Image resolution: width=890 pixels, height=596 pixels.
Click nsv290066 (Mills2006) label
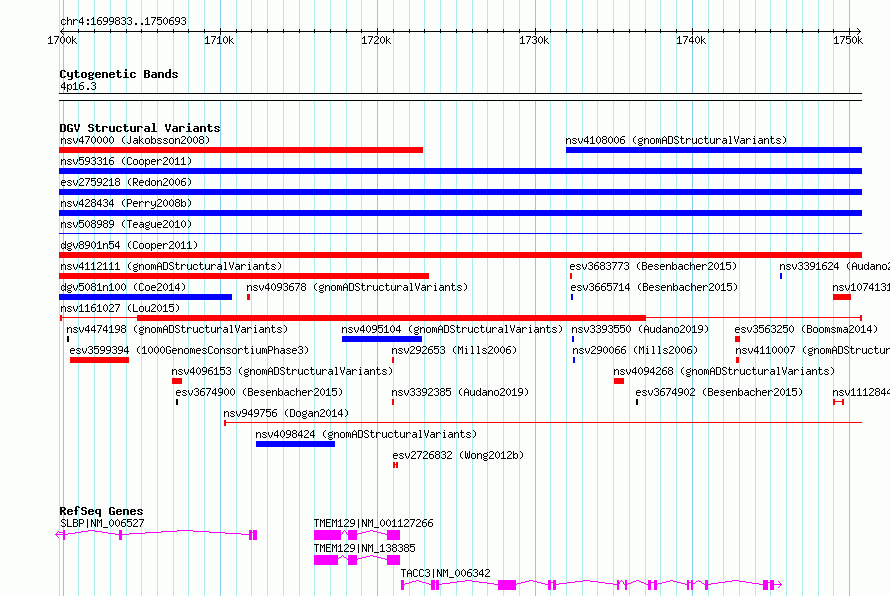[635, 350]
